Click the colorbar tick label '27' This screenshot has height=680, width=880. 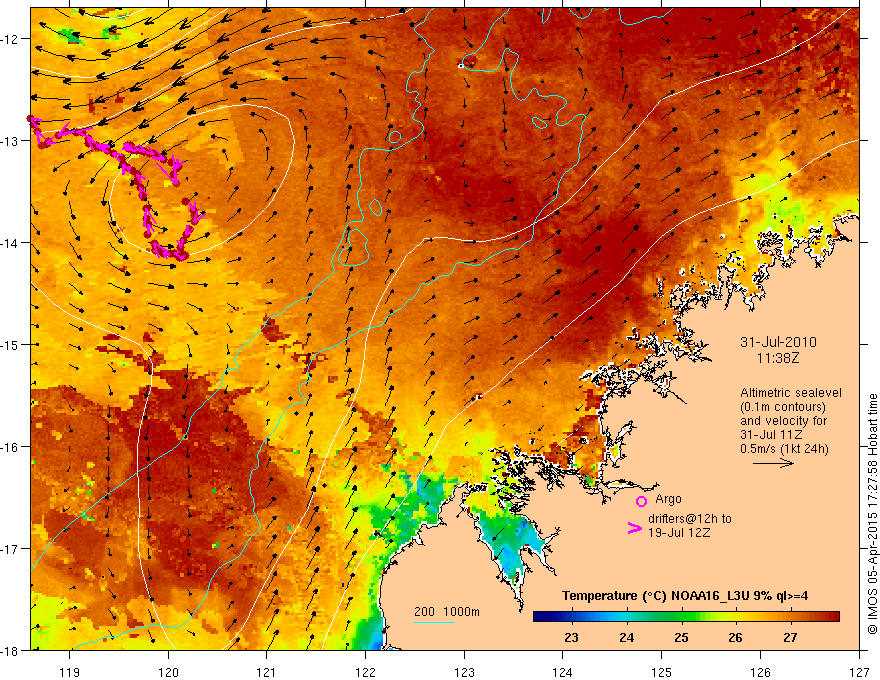(x=790, y=637)
